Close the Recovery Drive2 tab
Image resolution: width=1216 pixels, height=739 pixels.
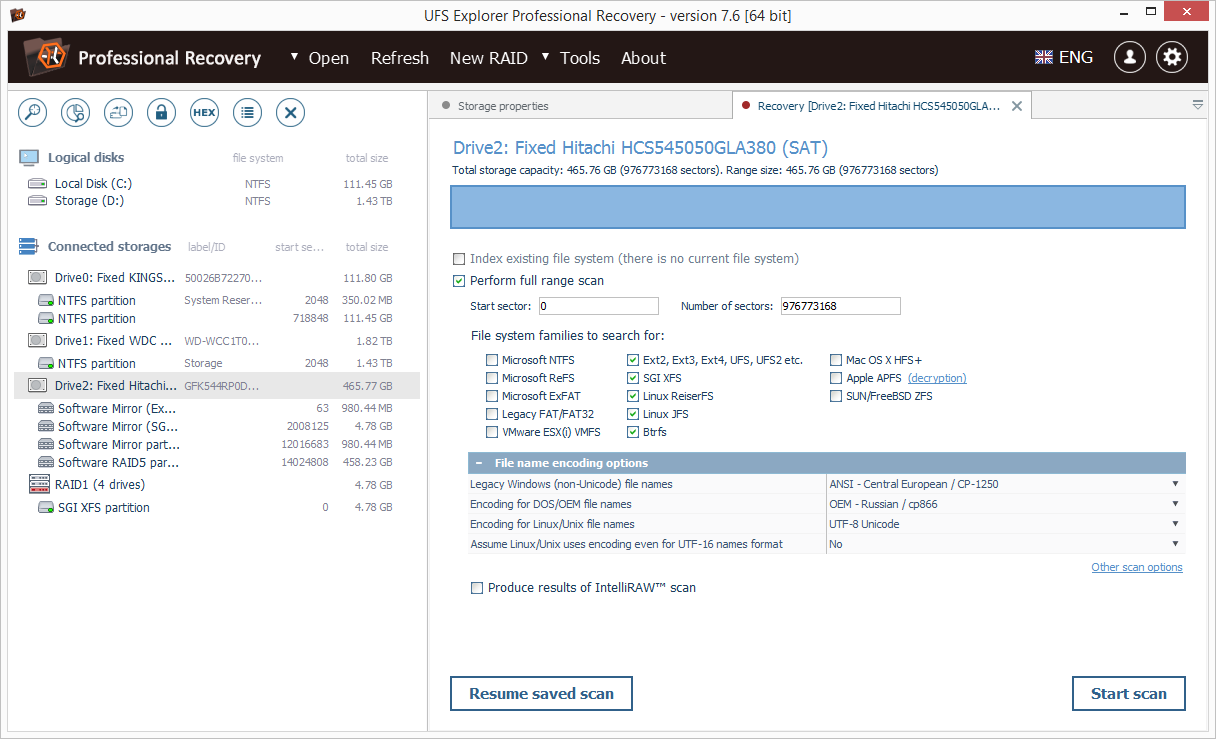tap(1017, 106)
